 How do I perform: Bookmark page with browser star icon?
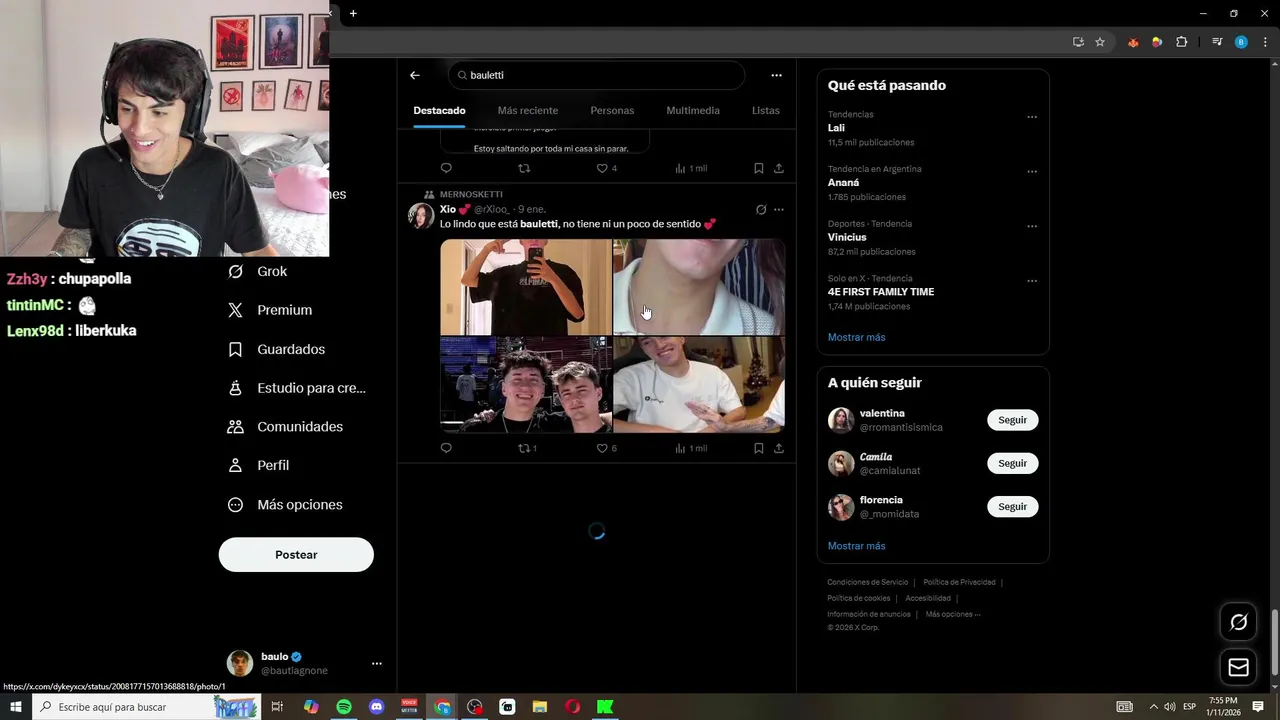coord(1100,42)
